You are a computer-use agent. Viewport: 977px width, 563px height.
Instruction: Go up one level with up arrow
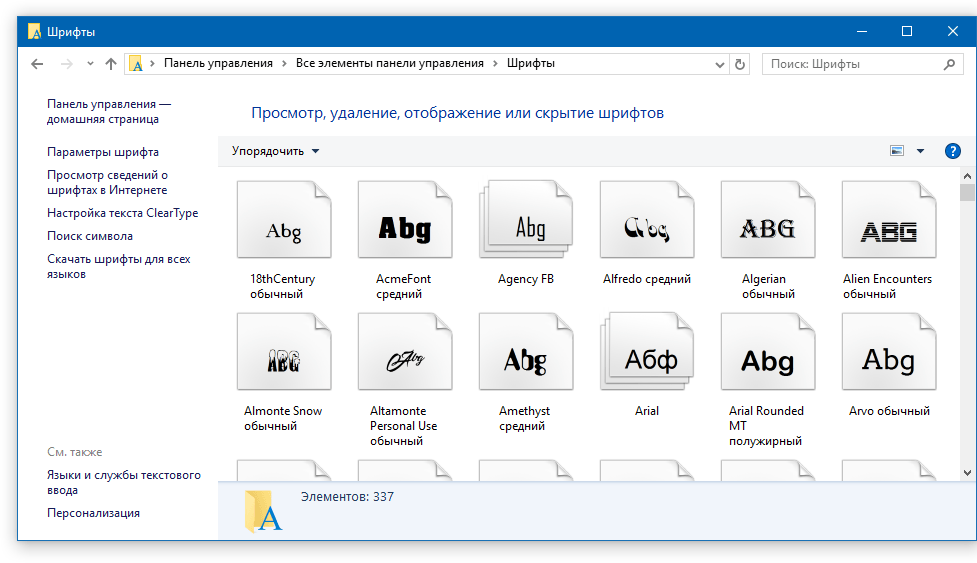pyautogui.click(x=111, y=64)
